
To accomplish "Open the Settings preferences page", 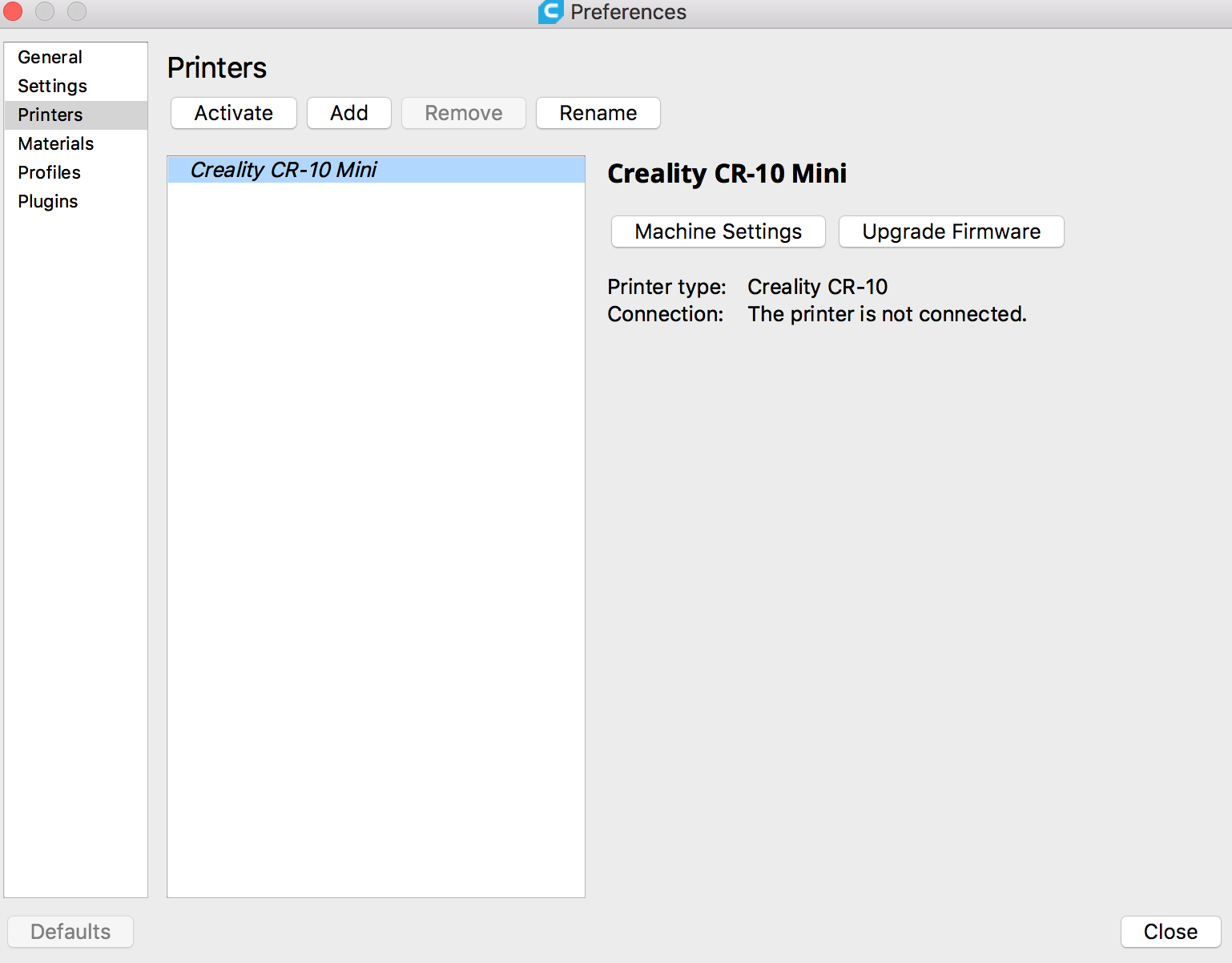I will [76, 86].
